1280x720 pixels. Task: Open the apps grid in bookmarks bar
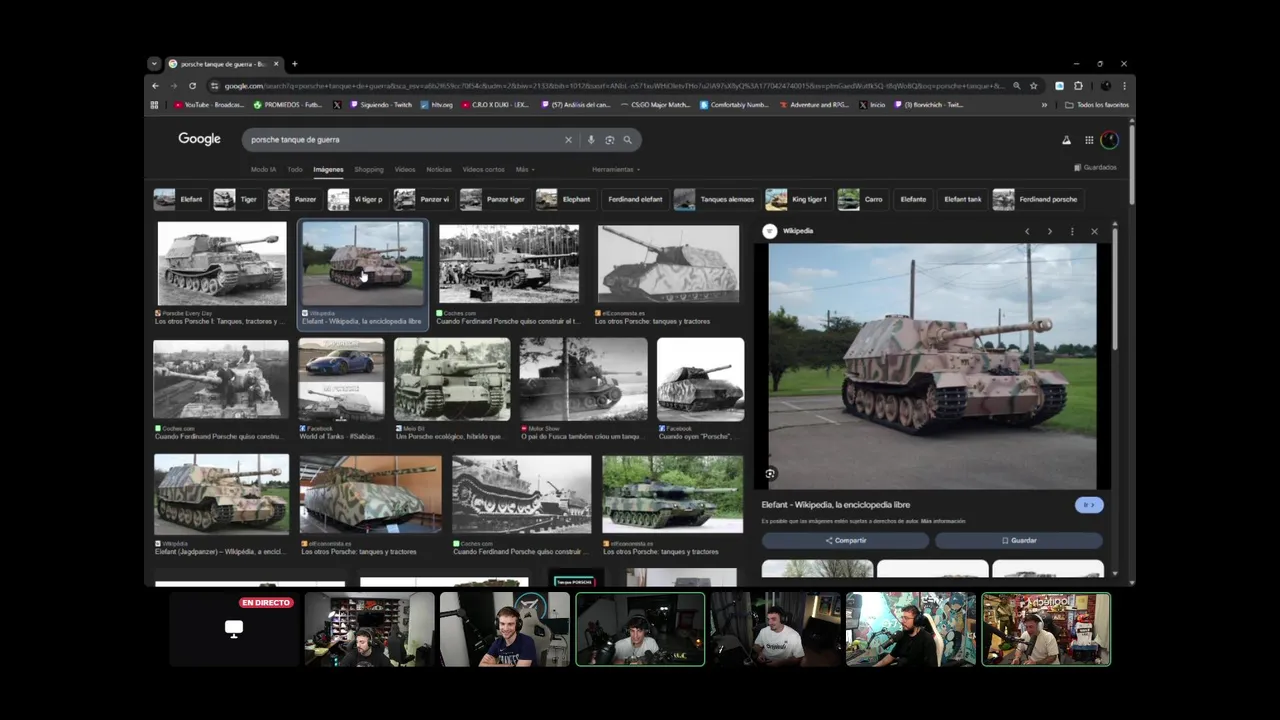(154, 104)
